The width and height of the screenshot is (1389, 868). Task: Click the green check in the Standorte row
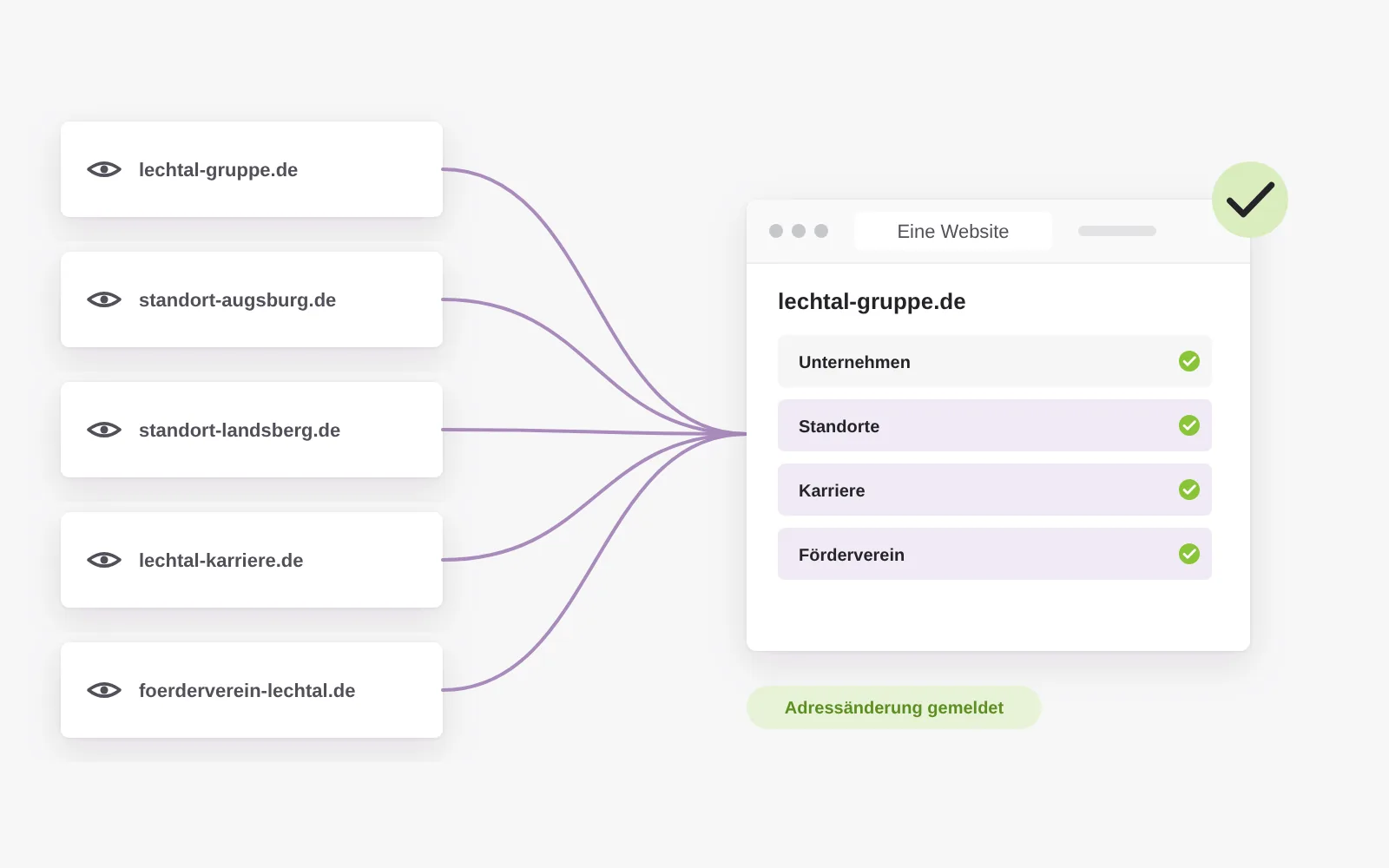tap(1189, 425)
